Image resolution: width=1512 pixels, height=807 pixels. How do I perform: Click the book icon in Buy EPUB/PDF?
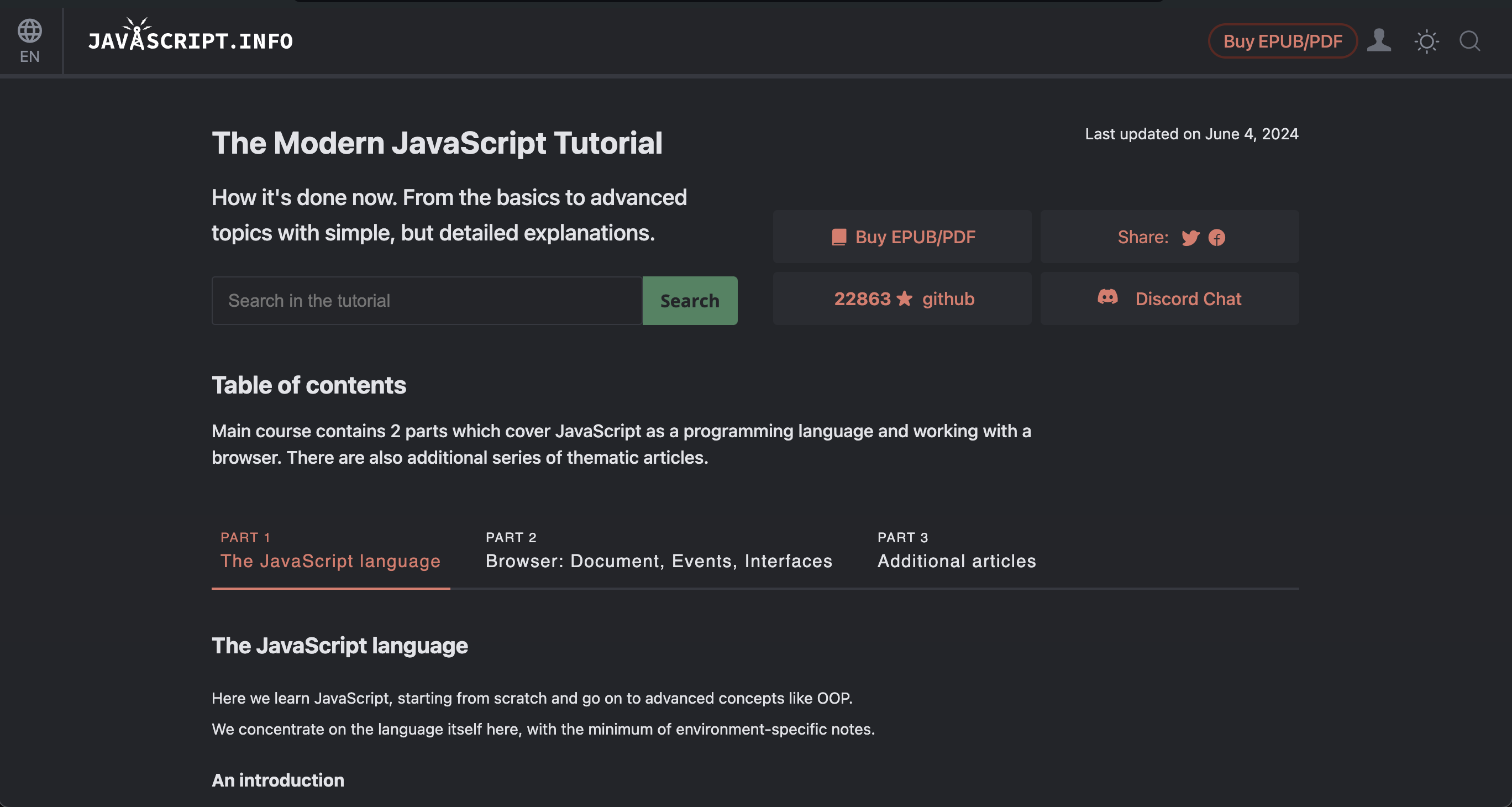(838, 237)
